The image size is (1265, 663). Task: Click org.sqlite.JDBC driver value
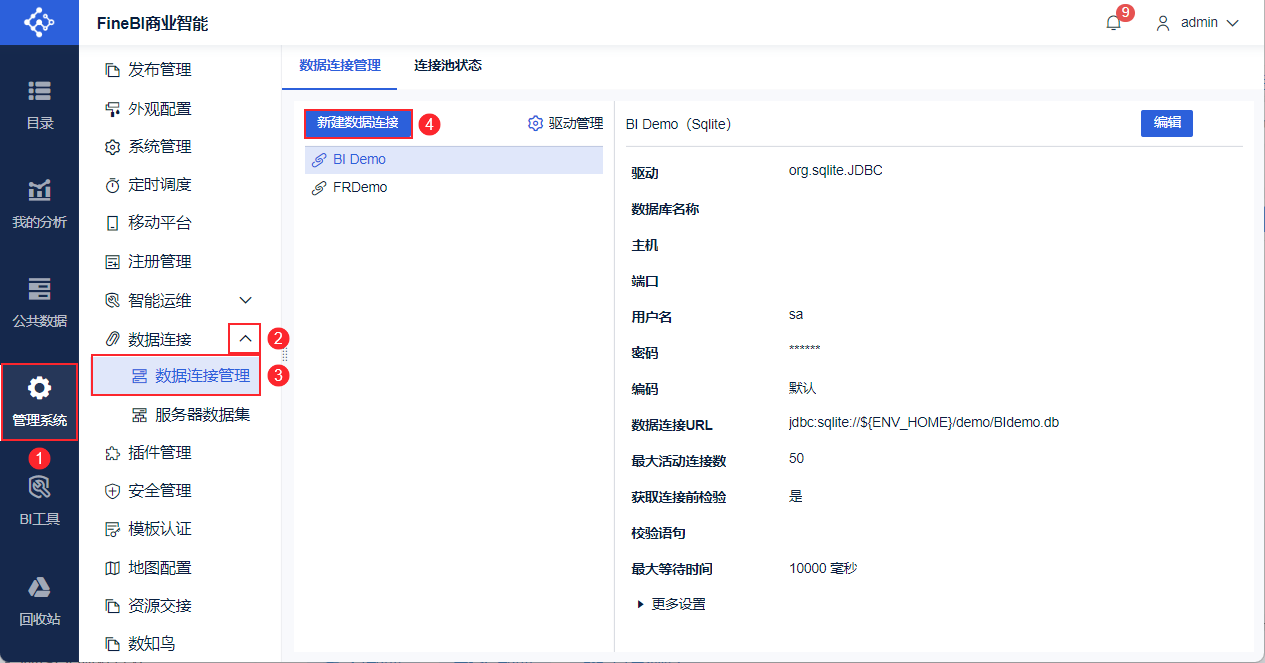click(836, 171)
